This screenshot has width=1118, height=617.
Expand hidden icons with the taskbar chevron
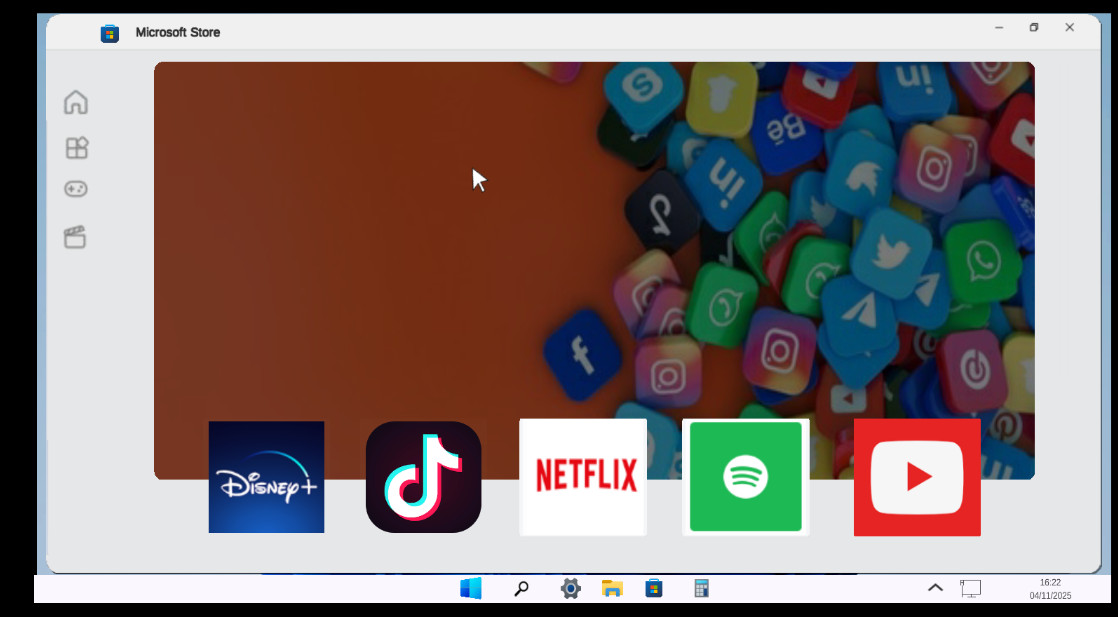(935, 588)
